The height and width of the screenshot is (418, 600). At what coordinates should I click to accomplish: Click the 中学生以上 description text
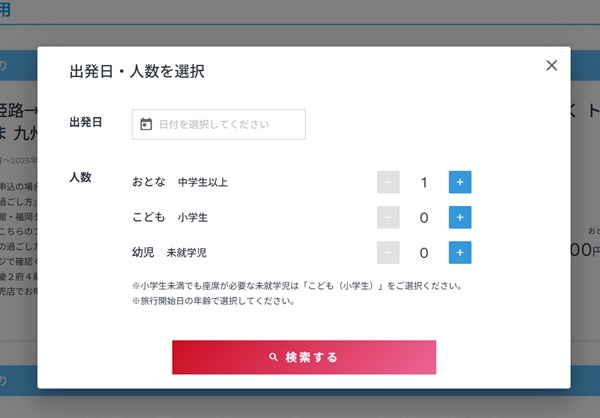click(x=203, y=182)
